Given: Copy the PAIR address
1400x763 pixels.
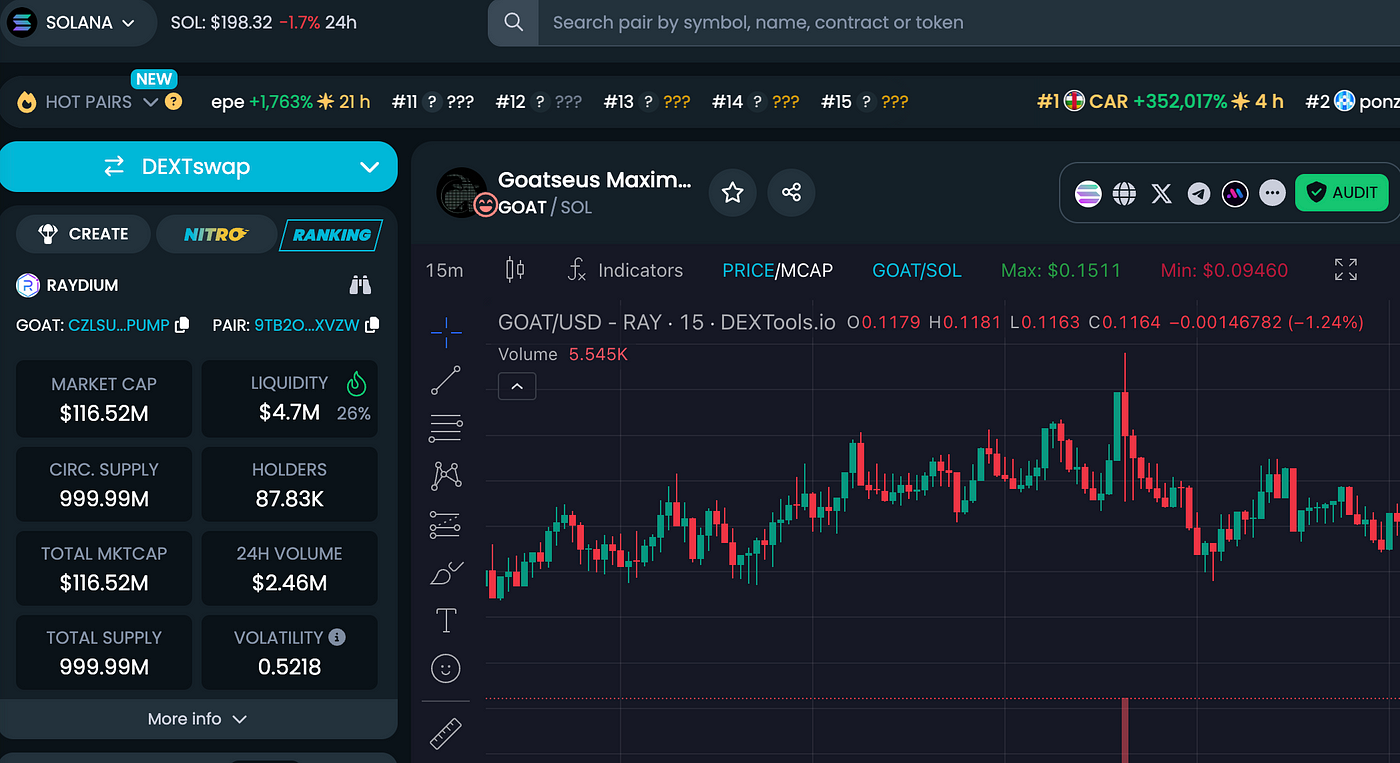Looking at the screenshot, I should pyautogui.click(x=372, y=325).
